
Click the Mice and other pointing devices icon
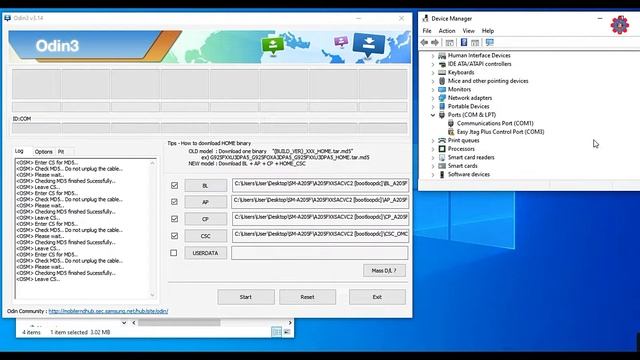click(x=442, y=81)
